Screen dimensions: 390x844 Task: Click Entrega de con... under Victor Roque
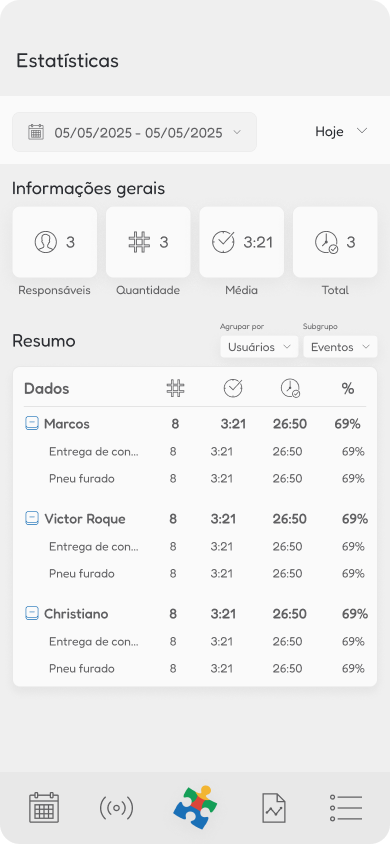tap(94, 546)
